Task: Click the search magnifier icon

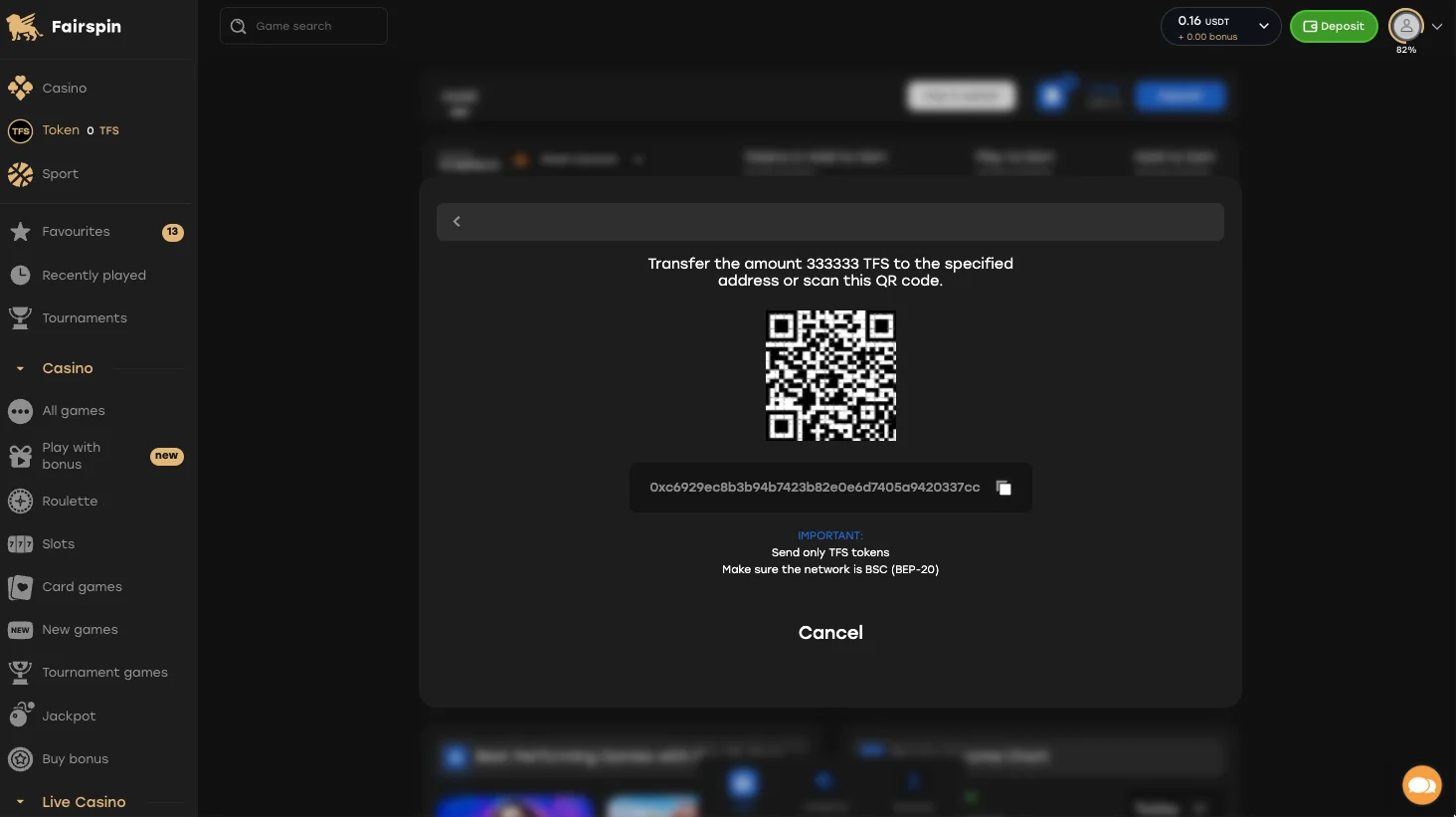Action: (238, 26)
